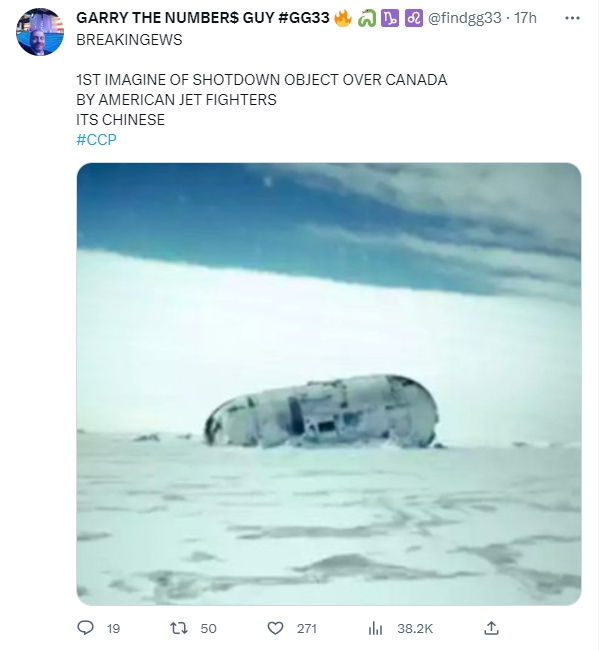Click the purple Leo zodiac emoji
This screenshot has height=650, width=601.
click(414, 18)
